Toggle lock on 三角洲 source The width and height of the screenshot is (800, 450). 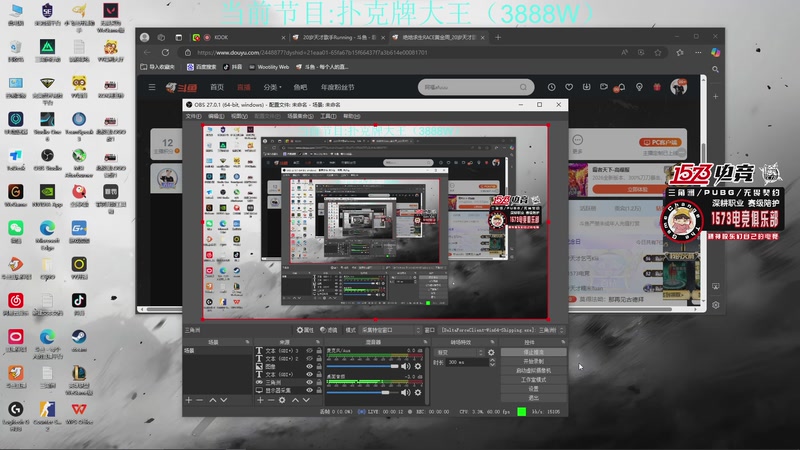coord(319,382)
